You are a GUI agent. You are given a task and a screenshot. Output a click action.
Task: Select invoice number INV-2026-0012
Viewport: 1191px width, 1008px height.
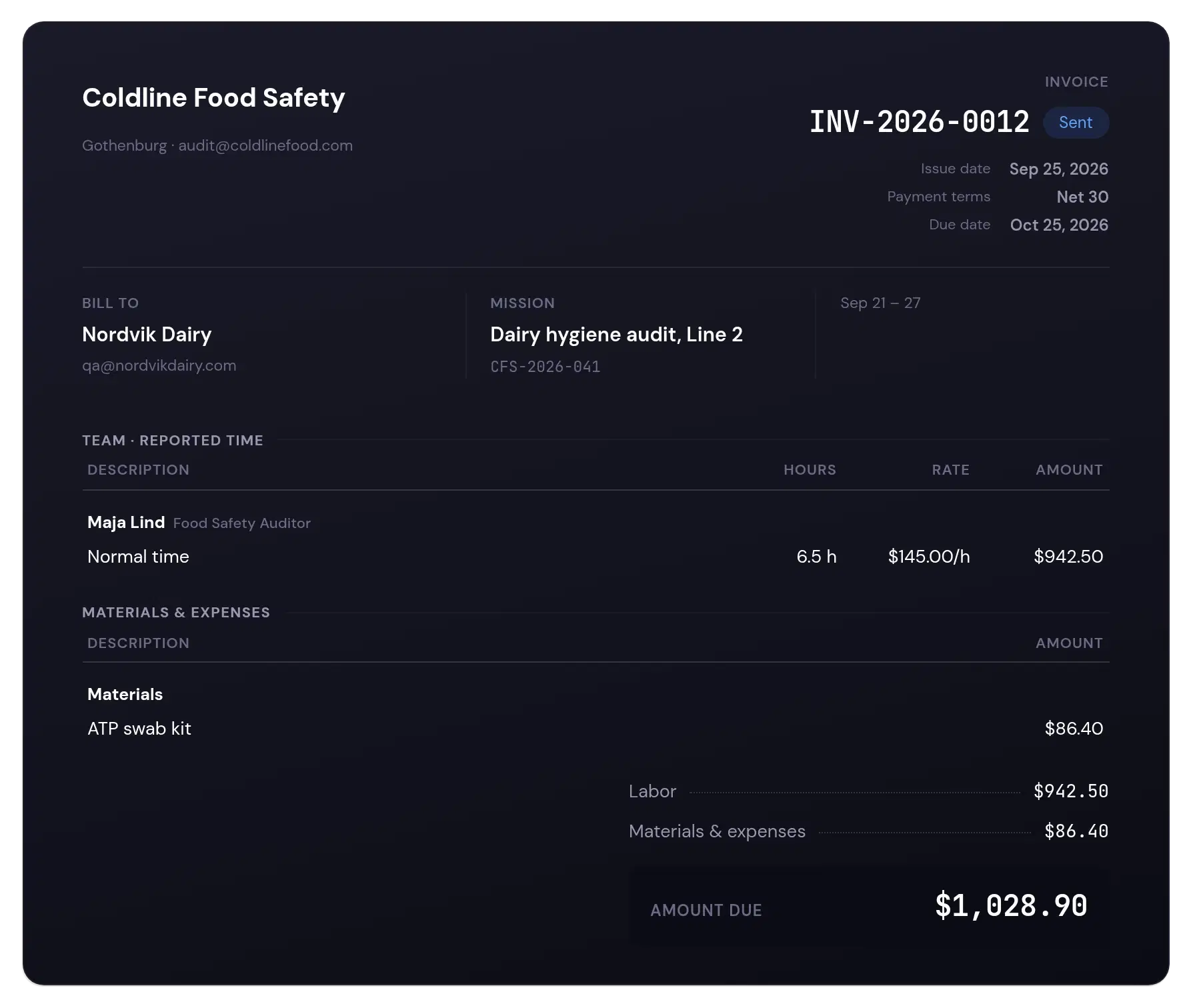tap(919, 122)
